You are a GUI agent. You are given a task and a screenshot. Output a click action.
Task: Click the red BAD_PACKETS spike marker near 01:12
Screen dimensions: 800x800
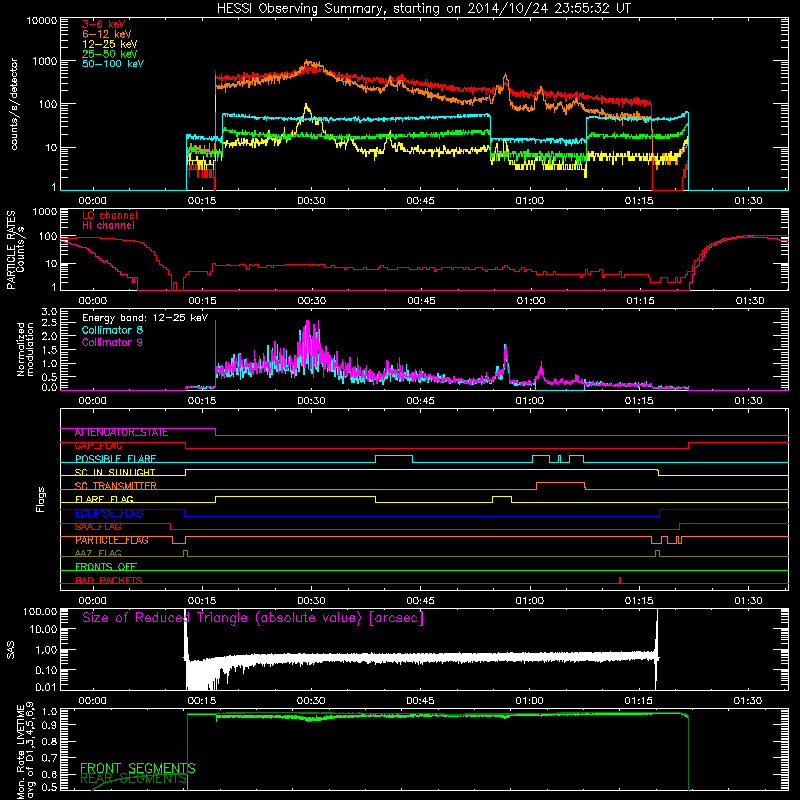click(620, 580)
